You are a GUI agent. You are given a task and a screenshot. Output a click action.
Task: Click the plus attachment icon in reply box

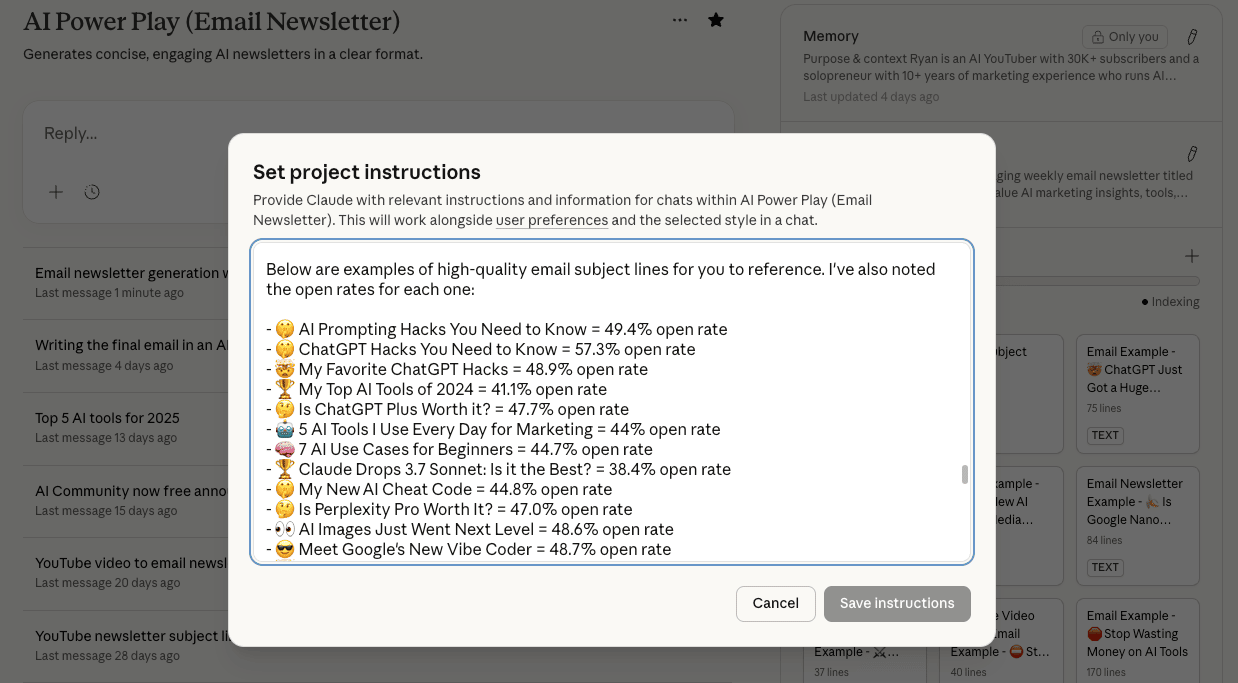(x=56, y=192)
